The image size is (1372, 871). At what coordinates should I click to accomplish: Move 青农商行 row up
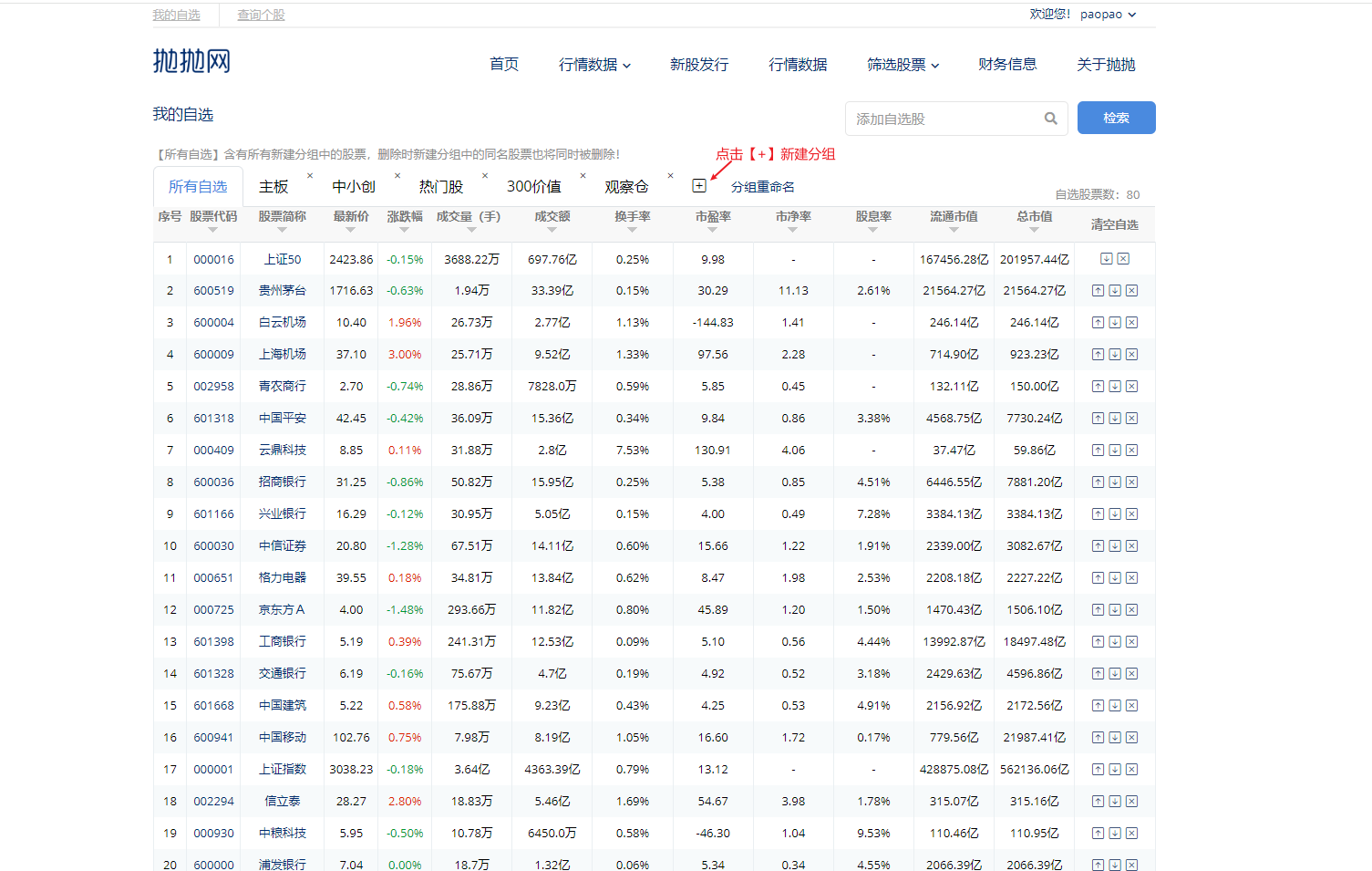pyautogui.click(x=1098, y=387)
